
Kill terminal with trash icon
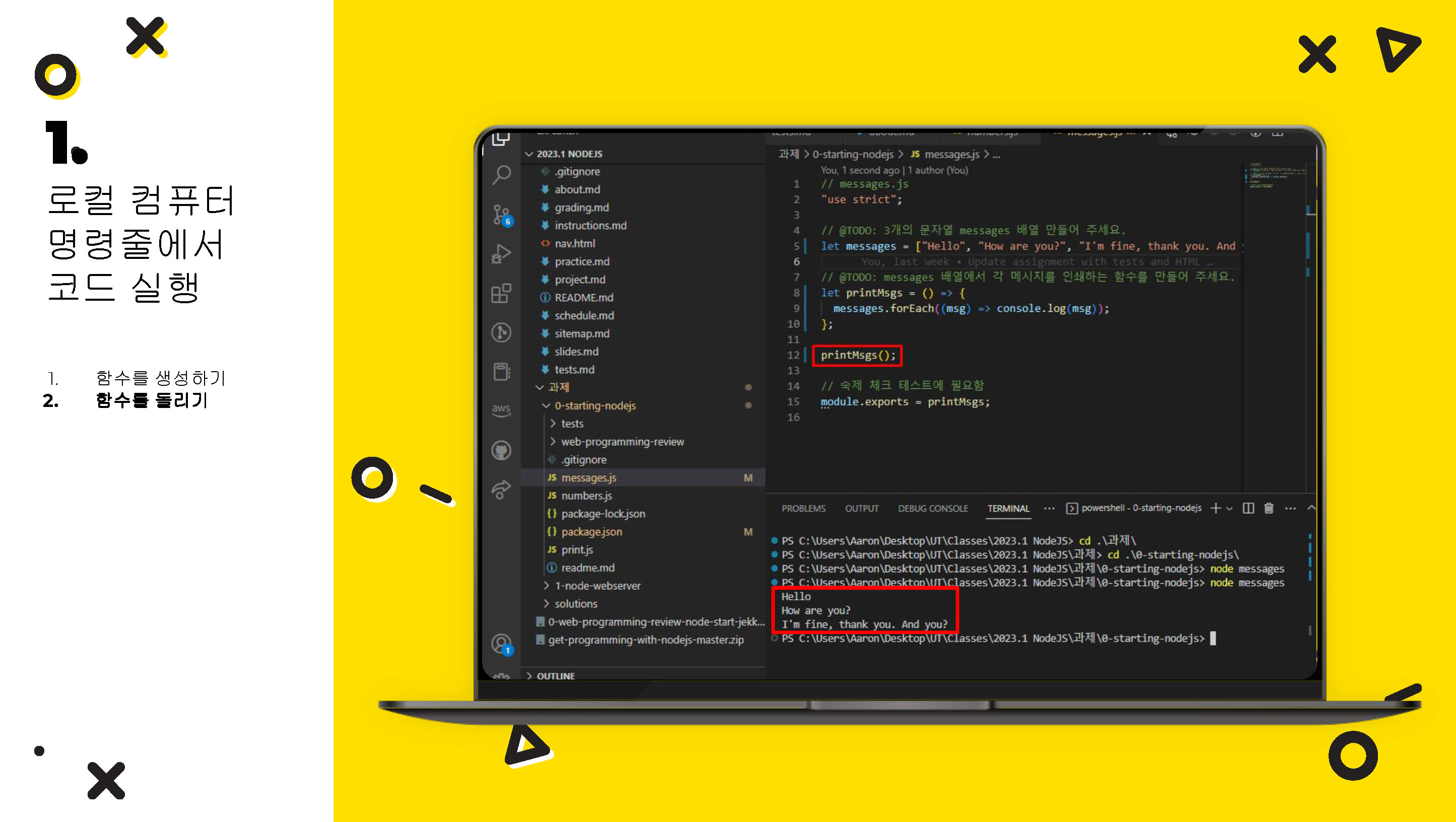(1269, 508)
